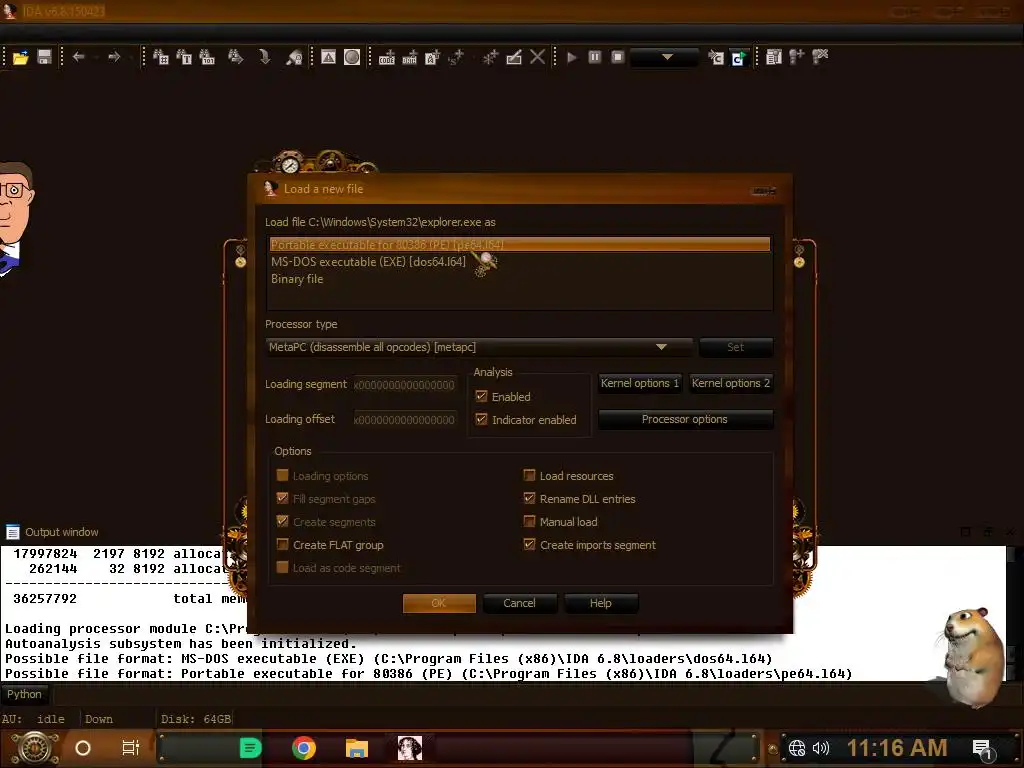Viewport: 1024px width, 768px height.
Task: Open the Processor type MetaPC dropdown
Action: coord(480,347)
